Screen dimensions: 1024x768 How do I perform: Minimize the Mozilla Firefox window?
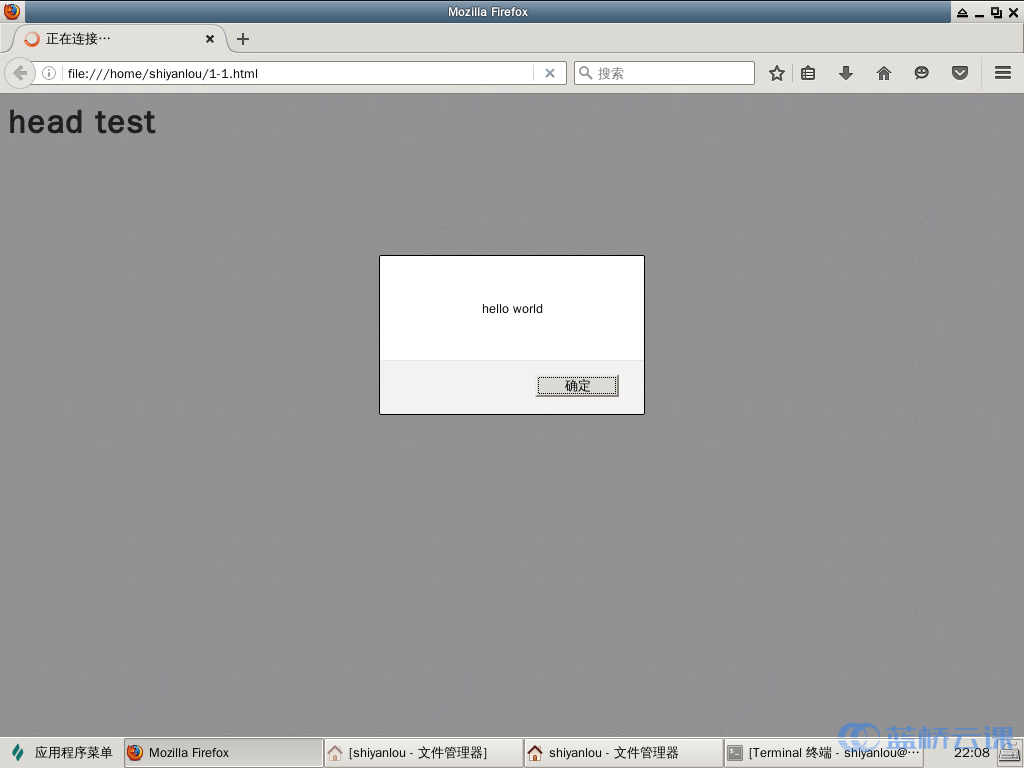tap(979, 12)
